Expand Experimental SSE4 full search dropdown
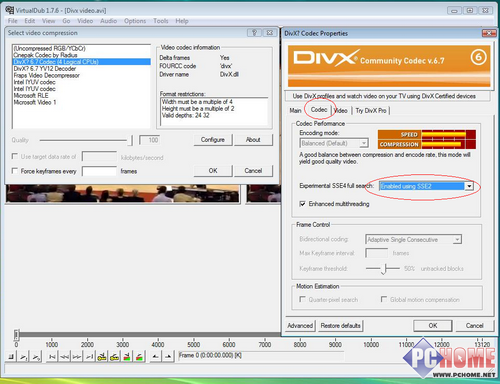 tap(469, 186)
